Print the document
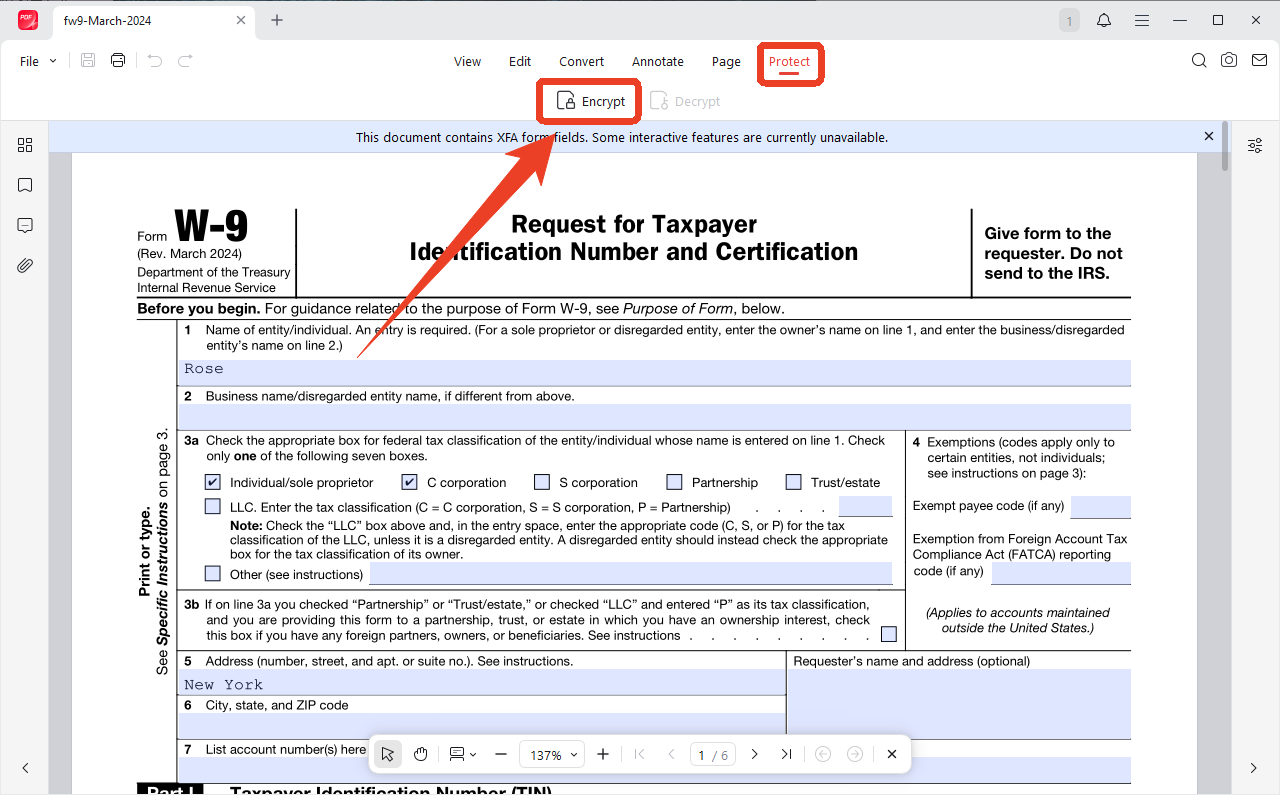Viewport: 1280px width, 795px height. [x=118, y=61]
